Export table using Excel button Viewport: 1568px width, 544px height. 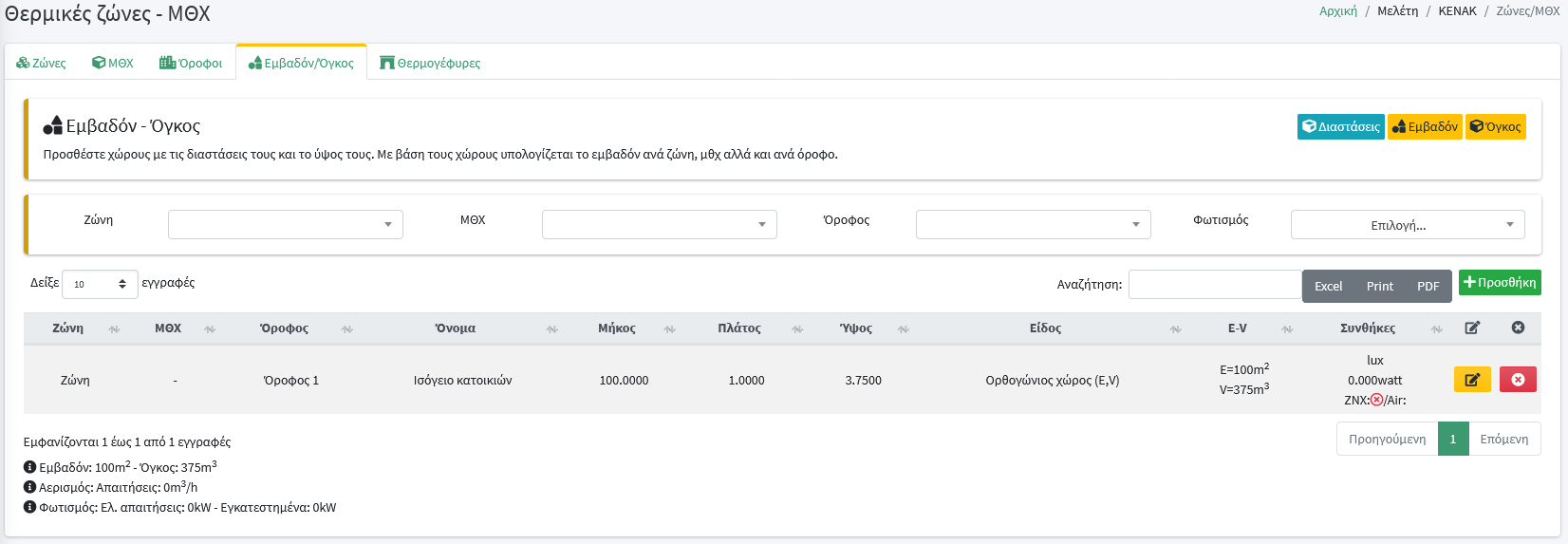(x=1328, y=286)
